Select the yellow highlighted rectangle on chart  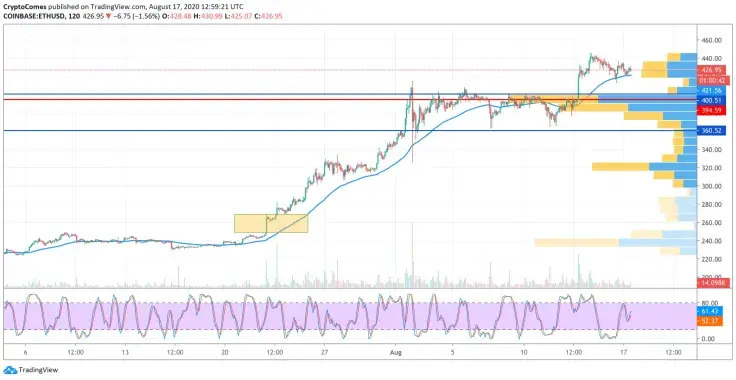[x=271, y=223]
